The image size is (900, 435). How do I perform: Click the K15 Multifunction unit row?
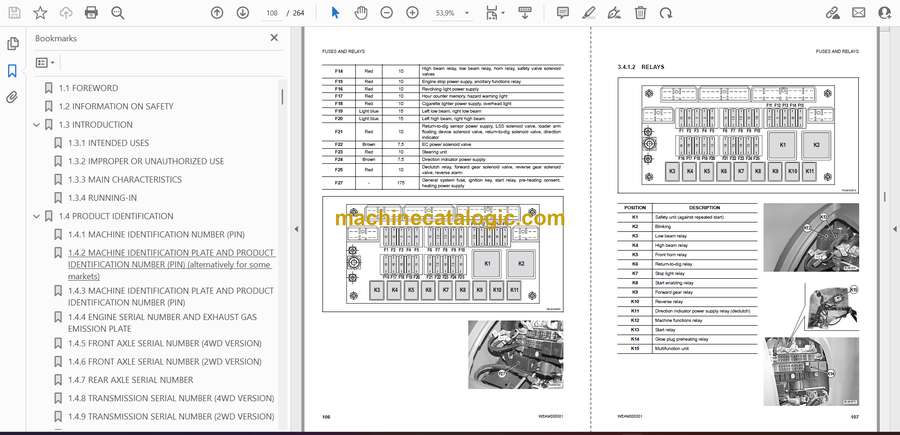[x=688, y=349]
